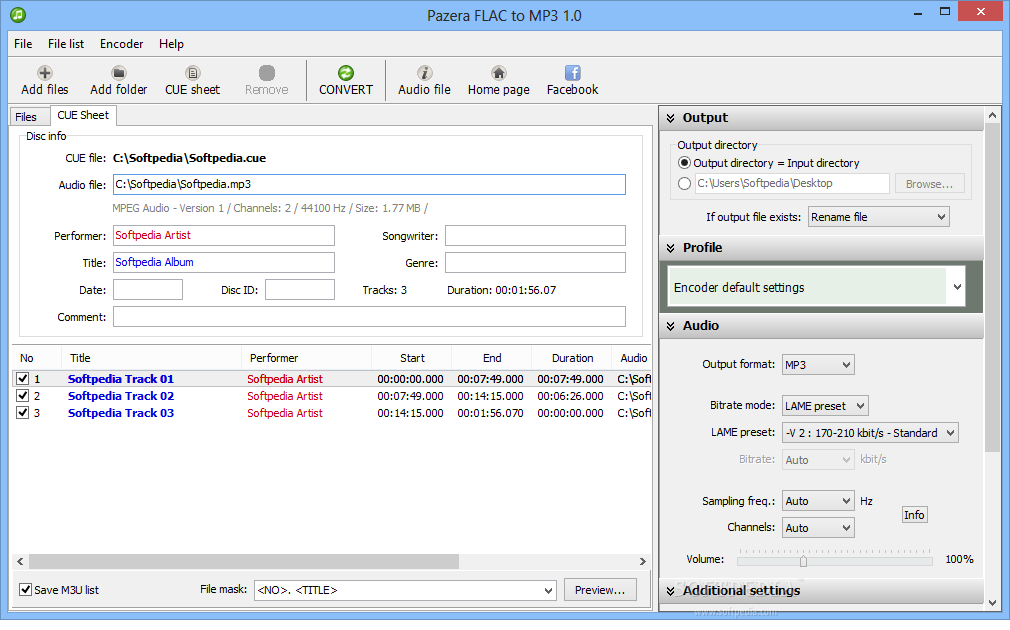Click the Add folder toolbar icon
This screenshot has width=1010, height=630.
119,73
